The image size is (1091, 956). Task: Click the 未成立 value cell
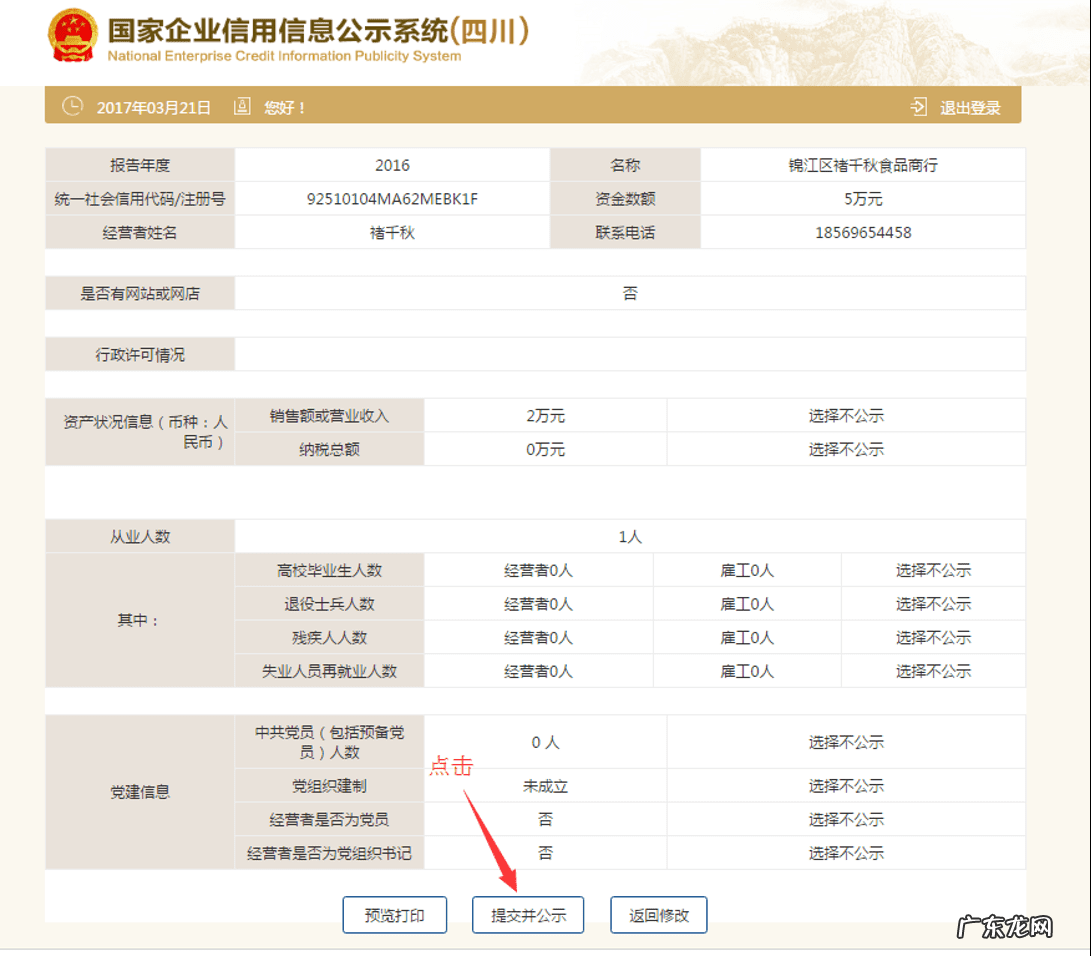545,786
